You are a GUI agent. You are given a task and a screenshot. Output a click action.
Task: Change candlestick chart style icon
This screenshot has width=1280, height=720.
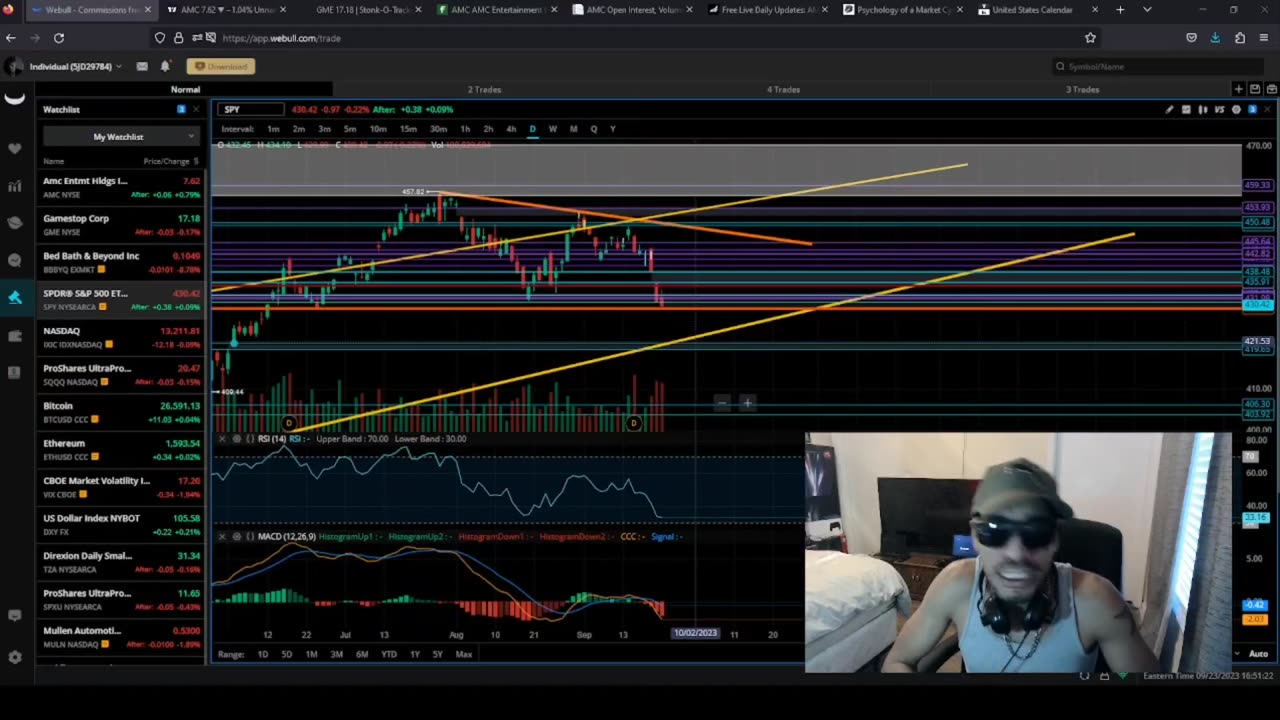coord(1203,109)
